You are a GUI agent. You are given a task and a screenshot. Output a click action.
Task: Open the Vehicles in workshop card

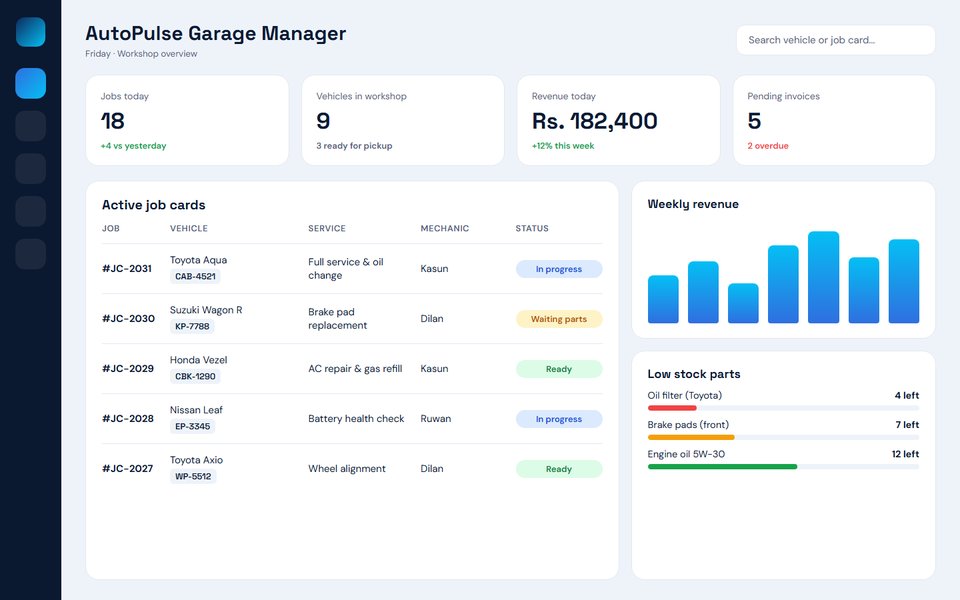[403, 120]
